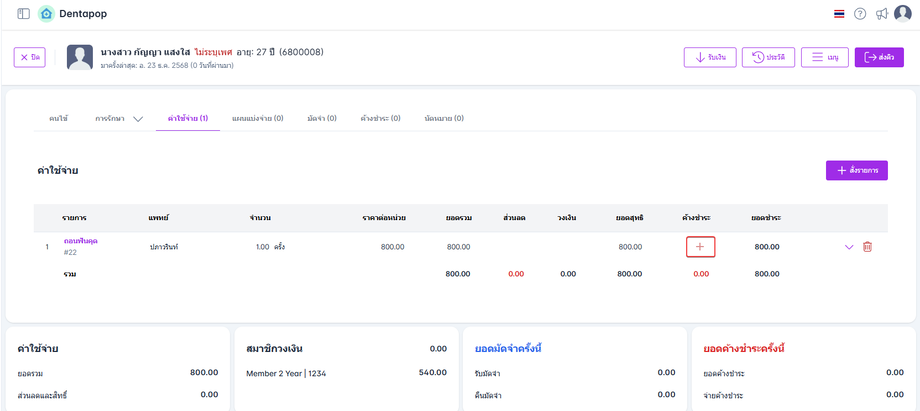Delete the ถอนฟันคุด expense row
Viewport: 920px width, 411px height.
(x=867, y=246)
